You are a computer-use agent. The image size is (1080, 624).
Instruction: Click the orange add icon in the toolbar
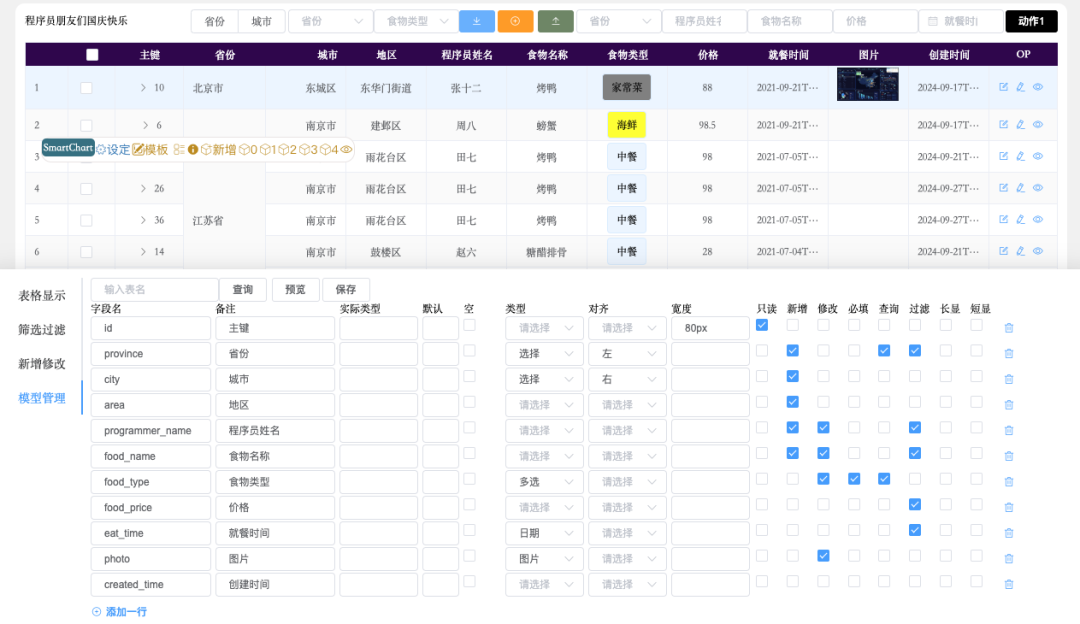[x=516, y=20]
